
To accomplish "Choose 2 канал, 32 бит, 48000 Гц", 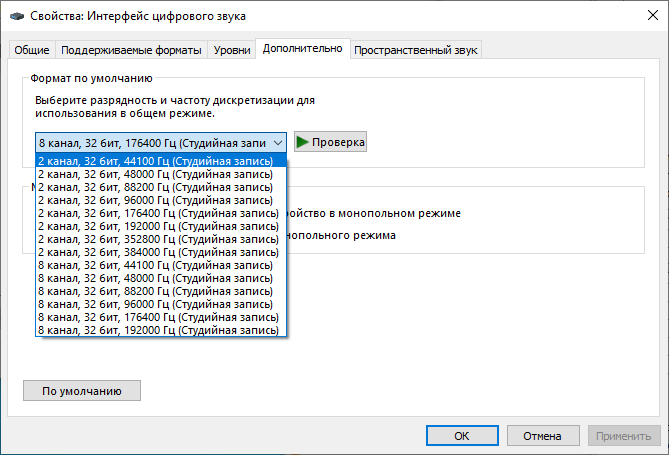I will tap(161, 174).
